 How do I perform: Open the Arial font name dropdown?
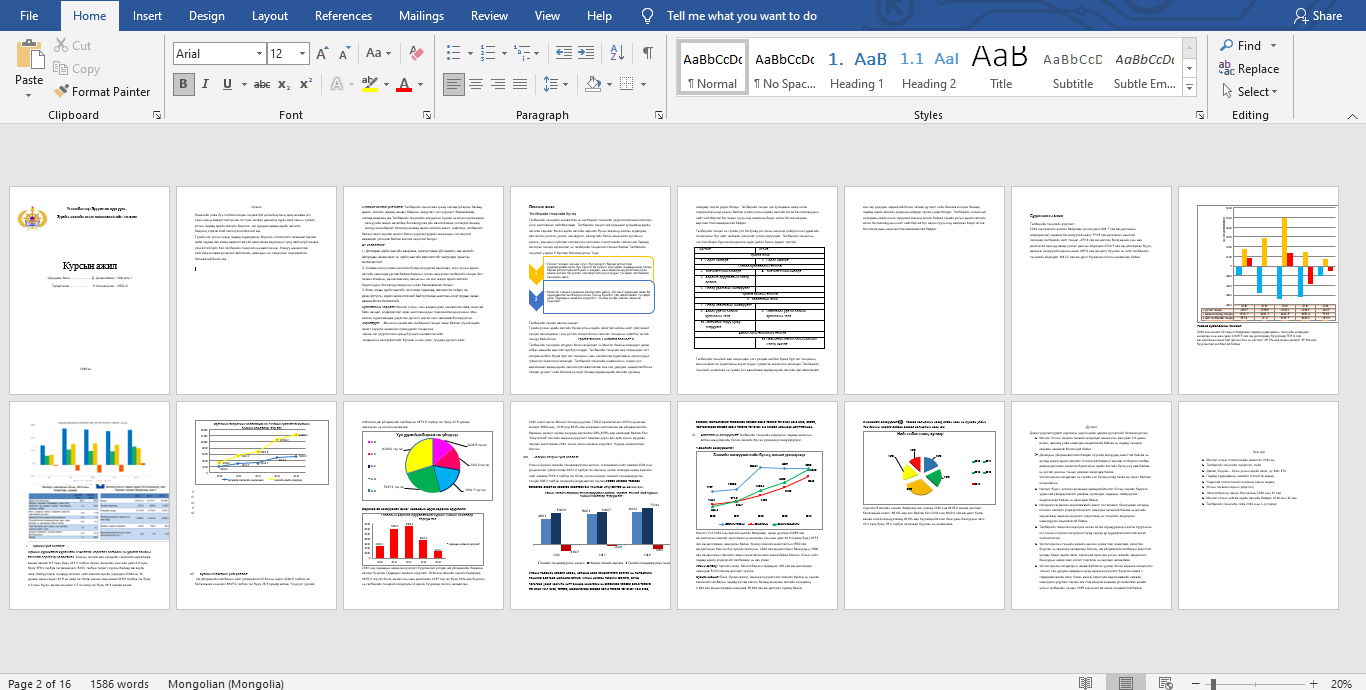point(257,54)
